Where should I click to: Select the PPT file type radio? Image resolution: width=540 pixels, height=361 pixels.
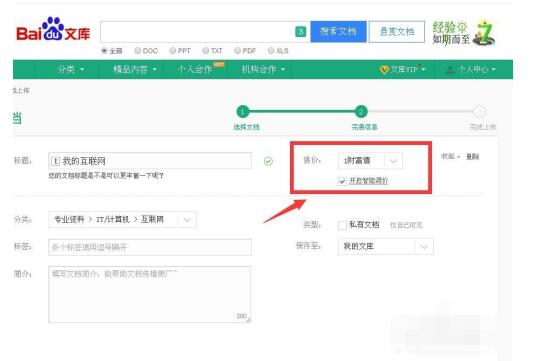coord(173,51)
